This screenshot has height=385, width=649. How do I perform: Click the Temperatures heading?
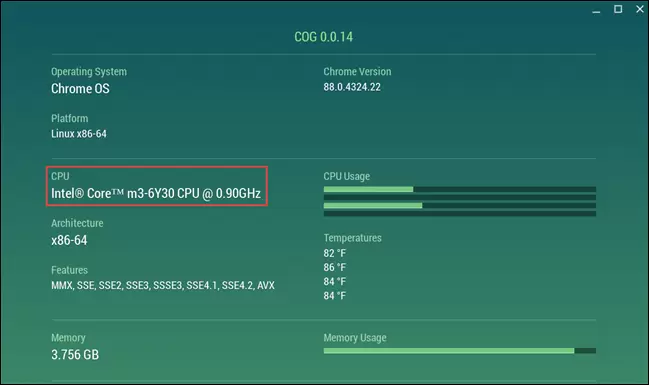pyautogui.click(x=353, y=238)
